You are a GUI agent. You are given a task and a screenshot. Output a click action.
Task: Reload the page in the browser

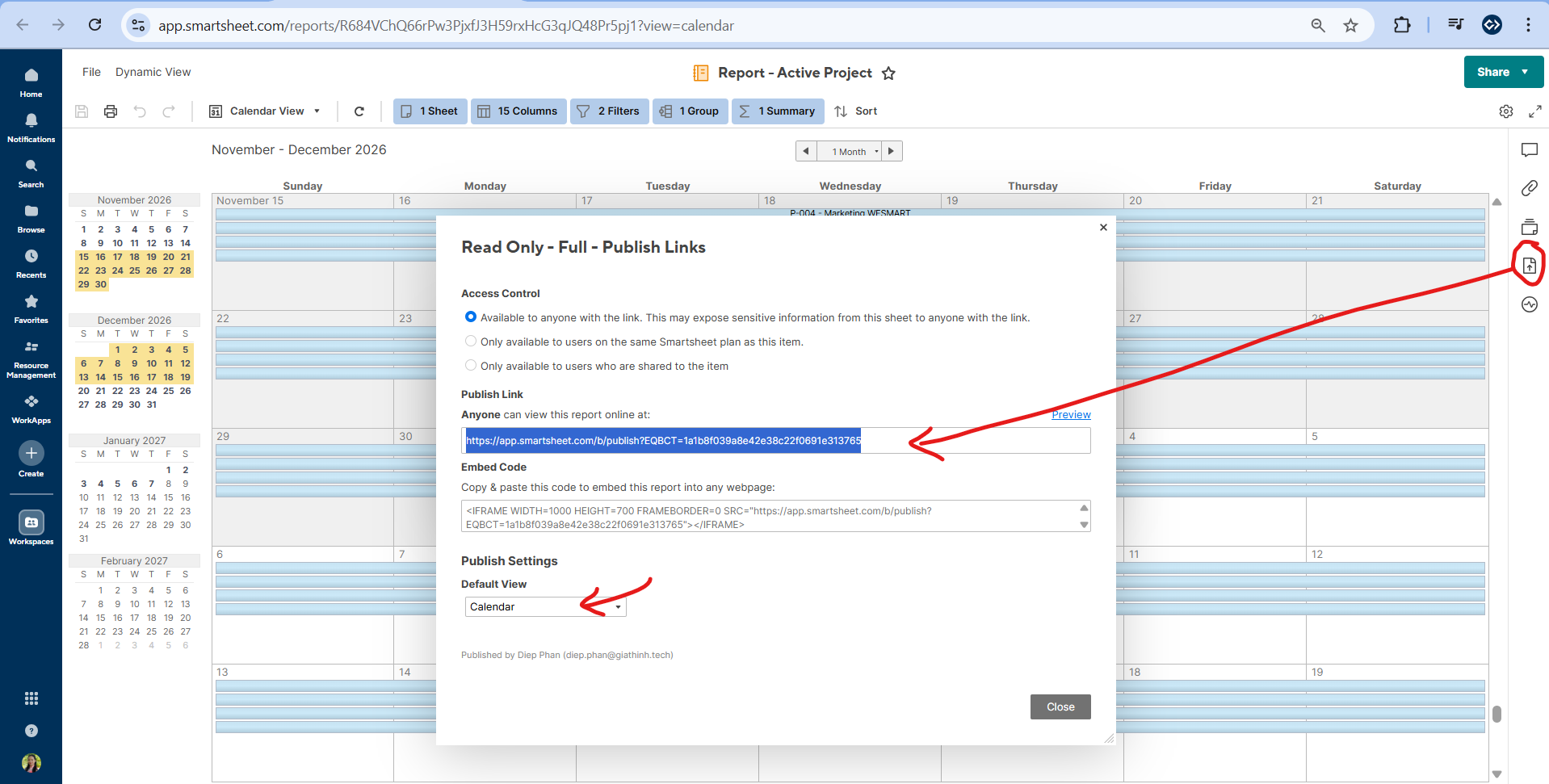click(x=95, y=25)
